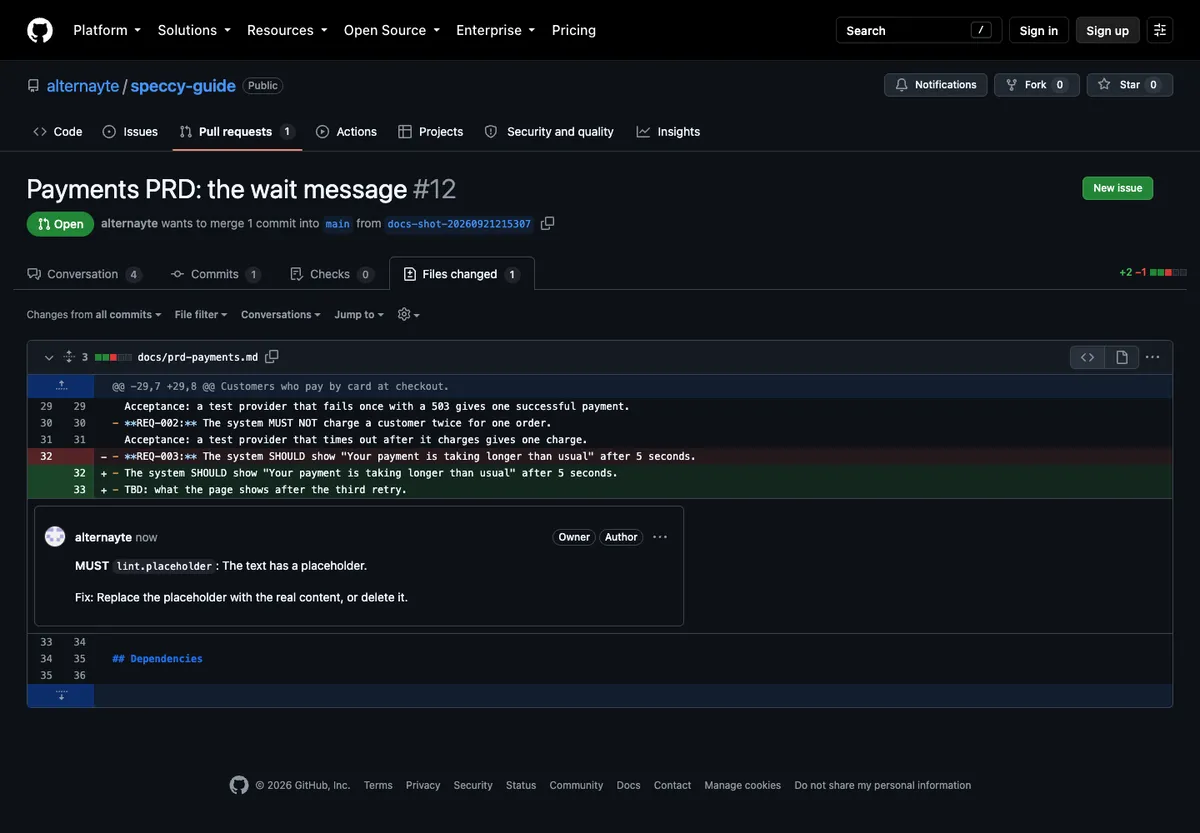Open the footer Contact link
Screen dimensions: 1200x833
pyautogui.click(x=672, y=785)
